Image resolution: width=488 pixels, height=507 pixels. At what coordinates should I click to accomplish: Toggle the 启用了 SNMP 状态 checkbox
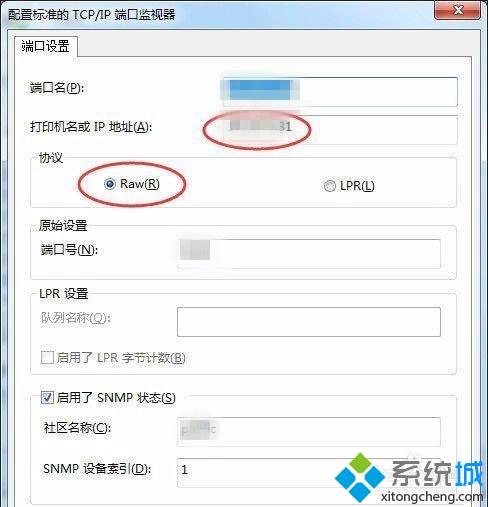click(47, 397)
